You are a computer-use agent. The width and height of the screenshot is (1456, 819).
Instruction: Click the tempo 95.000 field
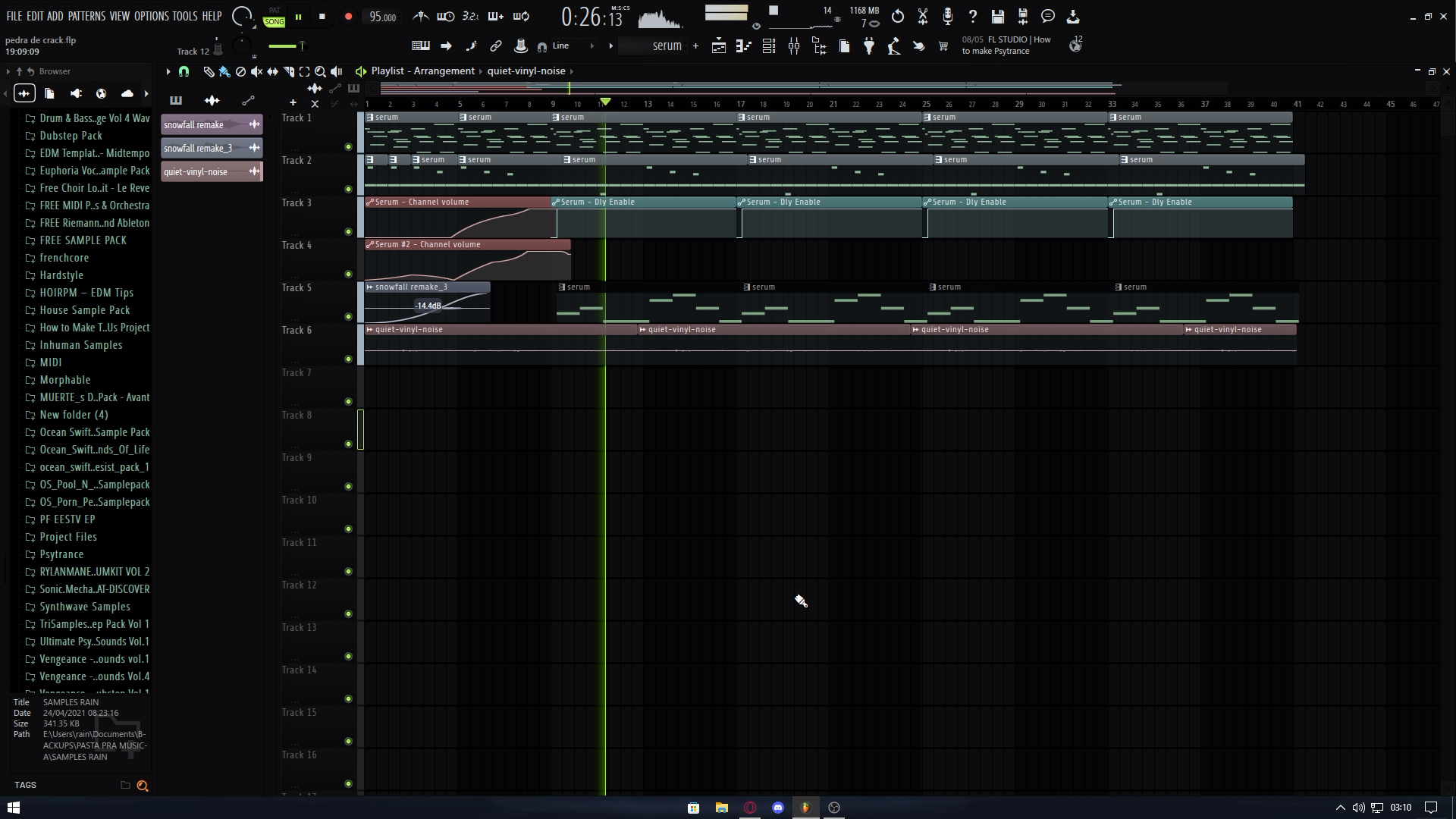point(383,17)
